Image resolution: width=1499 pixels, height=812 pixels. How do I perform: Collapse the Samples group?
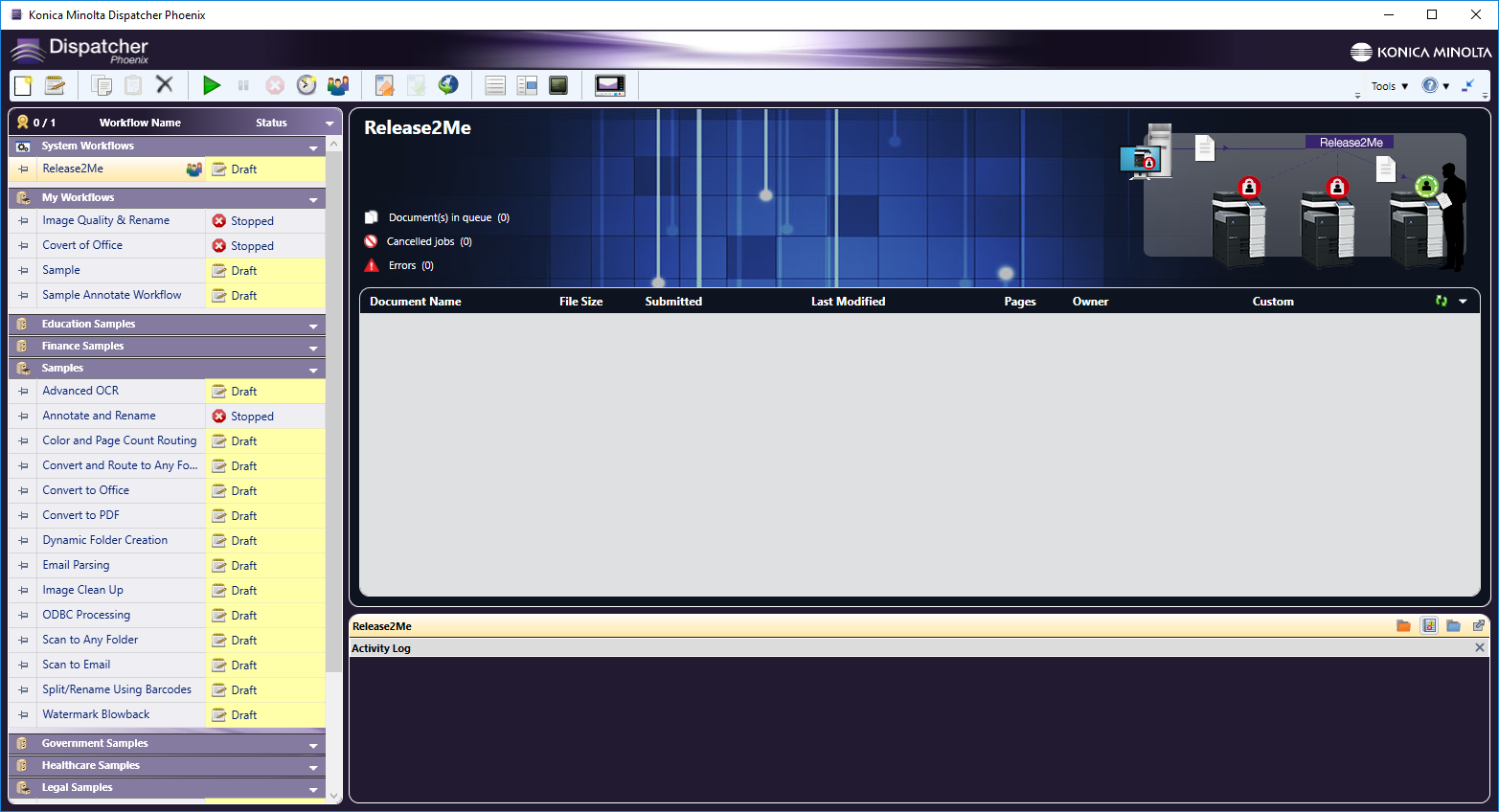313,371
